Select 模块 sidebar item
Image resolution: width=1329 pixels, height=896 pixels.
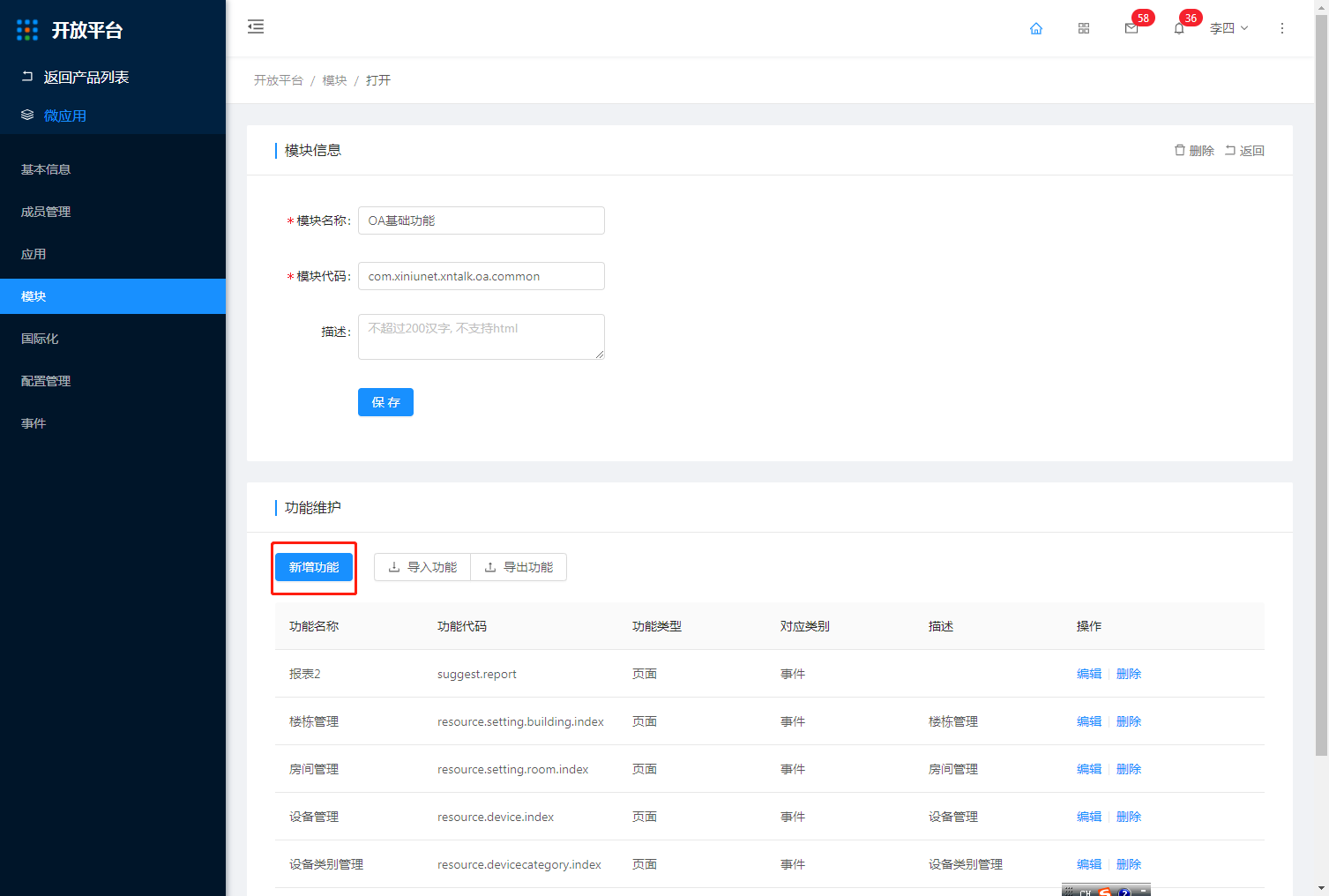coord(113,296)
